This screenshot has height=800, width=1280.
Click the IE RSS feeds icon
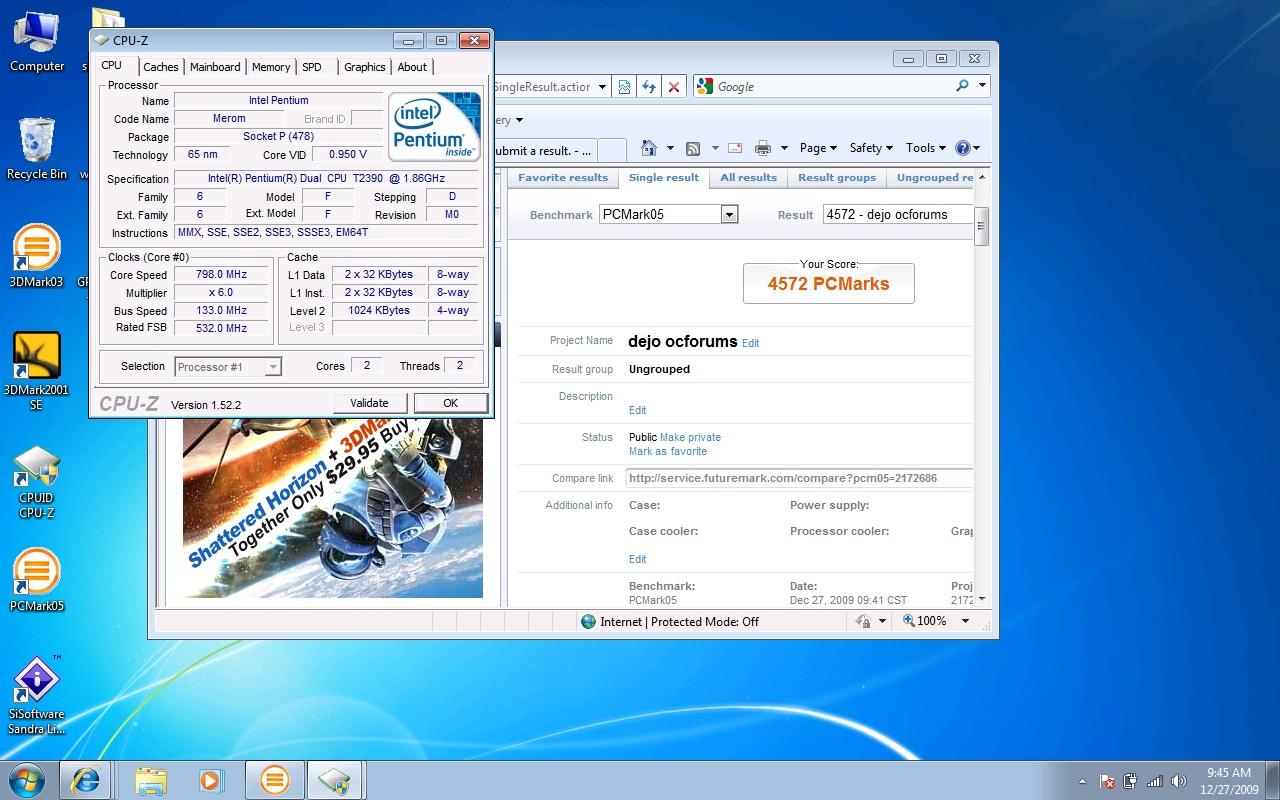pyautogui.click(x=693, y=148)
